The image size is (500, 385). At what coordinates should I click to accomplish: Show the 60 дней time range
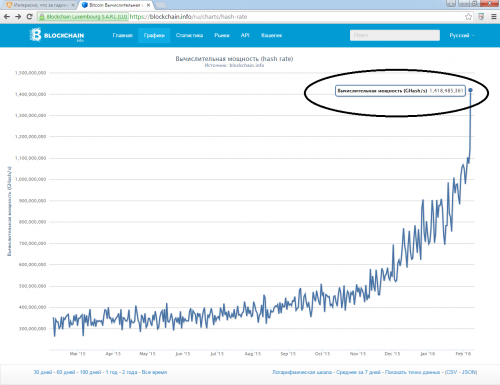(65, 372)
